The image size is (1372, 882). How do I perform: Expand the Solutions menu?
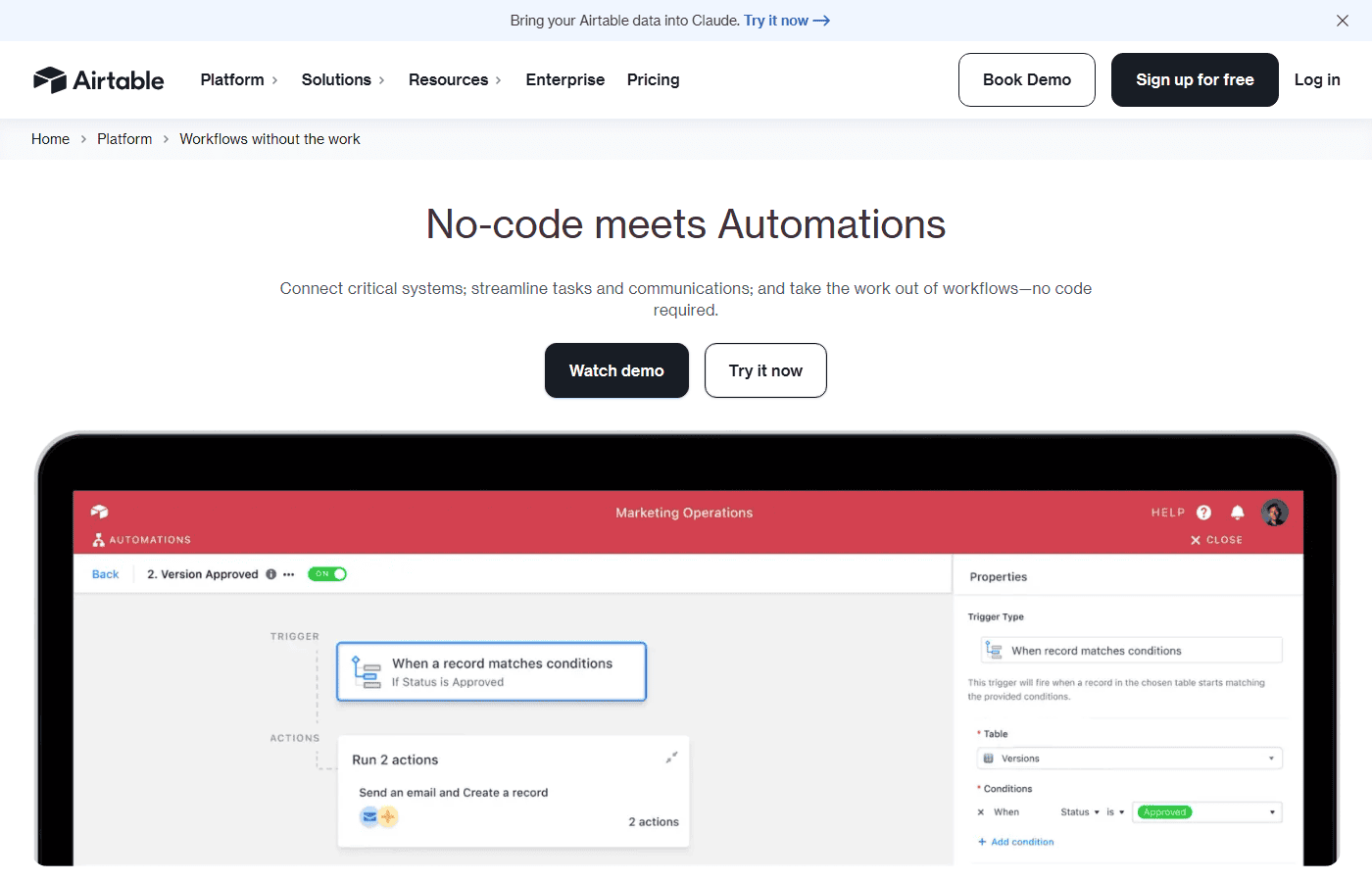coord(343,80)
